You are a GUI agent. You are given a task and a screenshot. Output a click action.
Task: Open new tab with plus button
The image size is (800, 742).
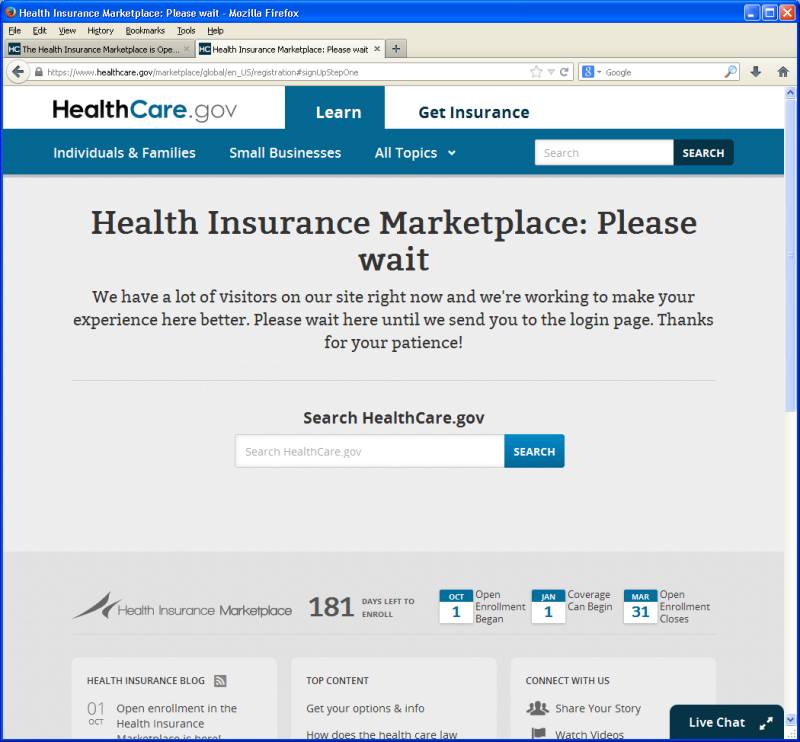tap(396, 49)
